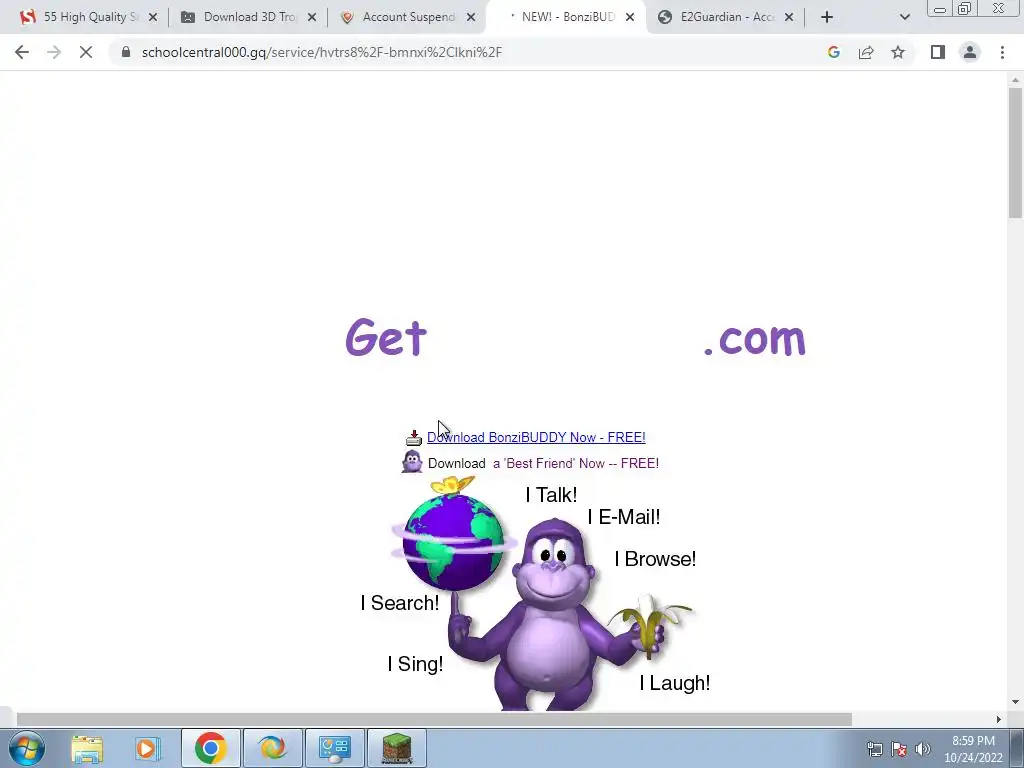
Task: Click a 'Best Friend' Now -- FREE! link
Action: tap(576, 464)
